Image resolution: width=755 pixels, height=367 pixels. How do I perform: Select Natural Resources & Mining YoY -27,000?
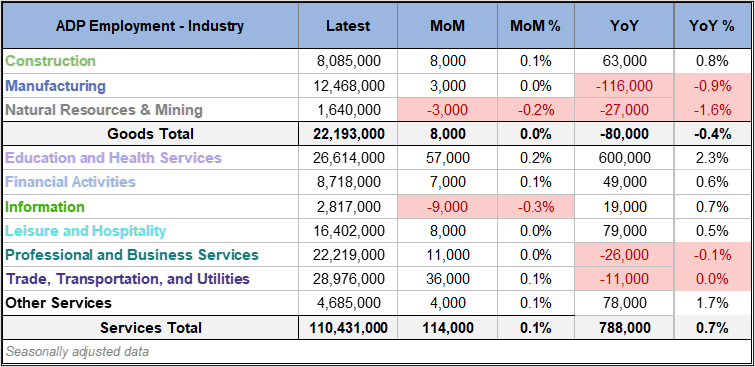(x=624, y=110)
